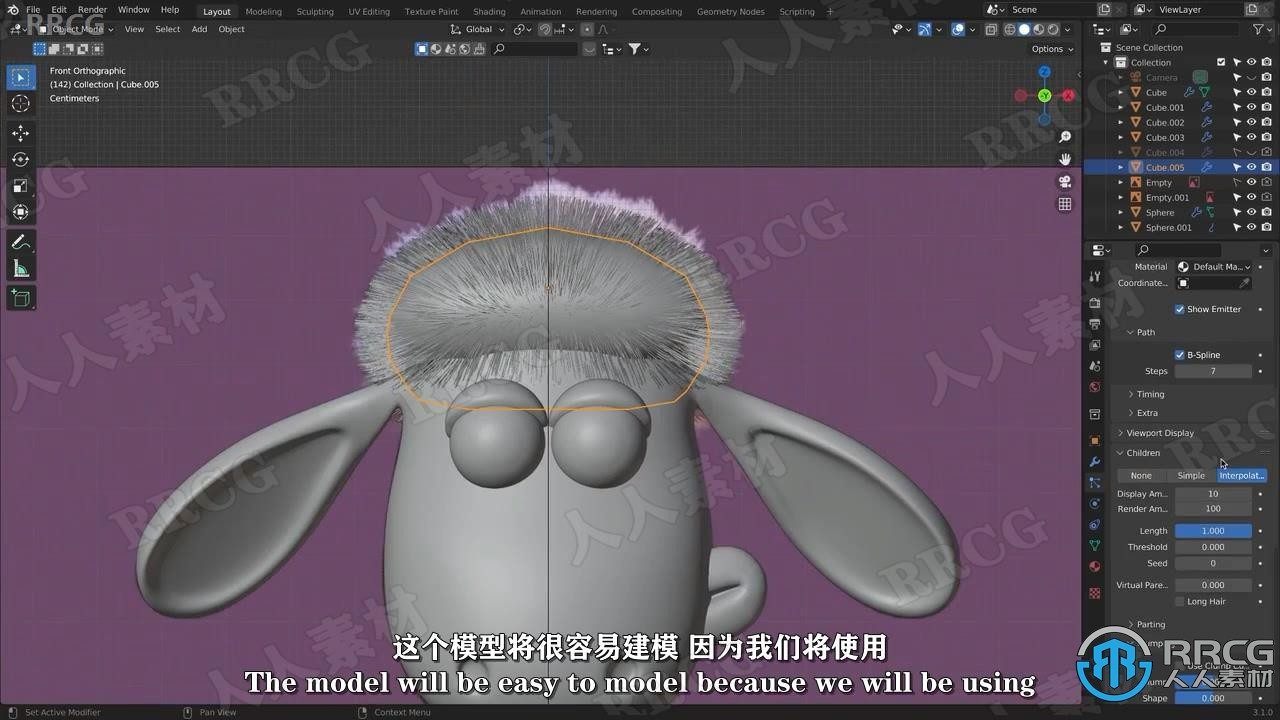
Task: Open the Particles properties tab
Action: (1095, 482)
